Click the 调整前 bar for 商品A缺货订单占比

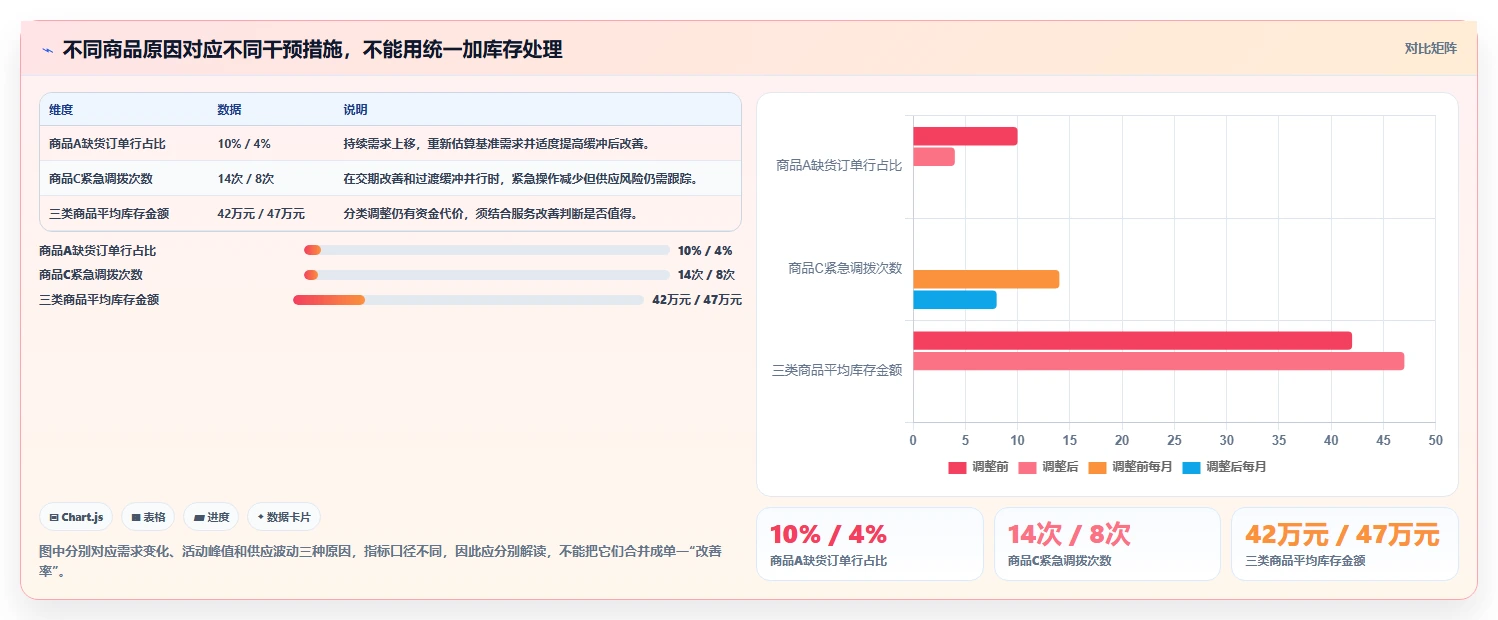[965, 136]
